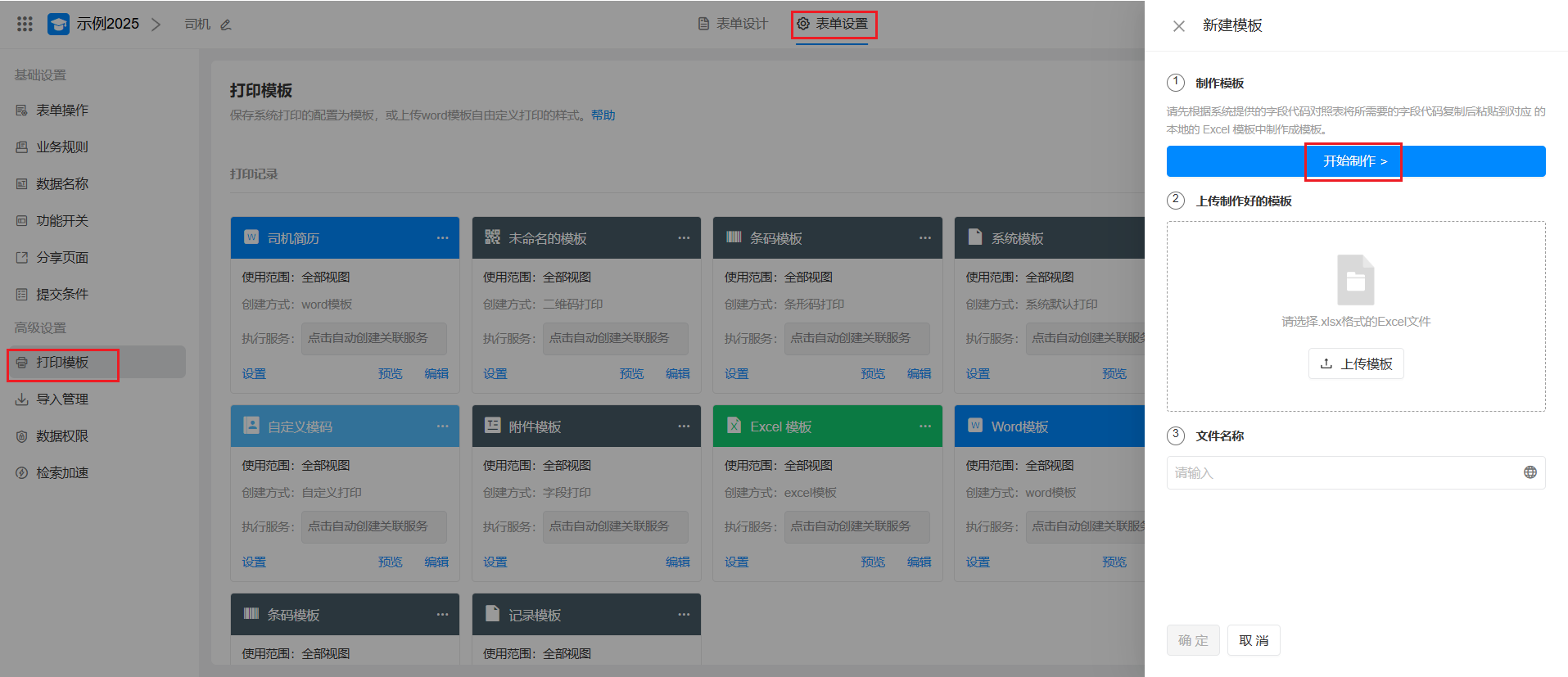Open the app grid launcher icon
Viewport: 1568px width, 677px height.
pos(25,25)
